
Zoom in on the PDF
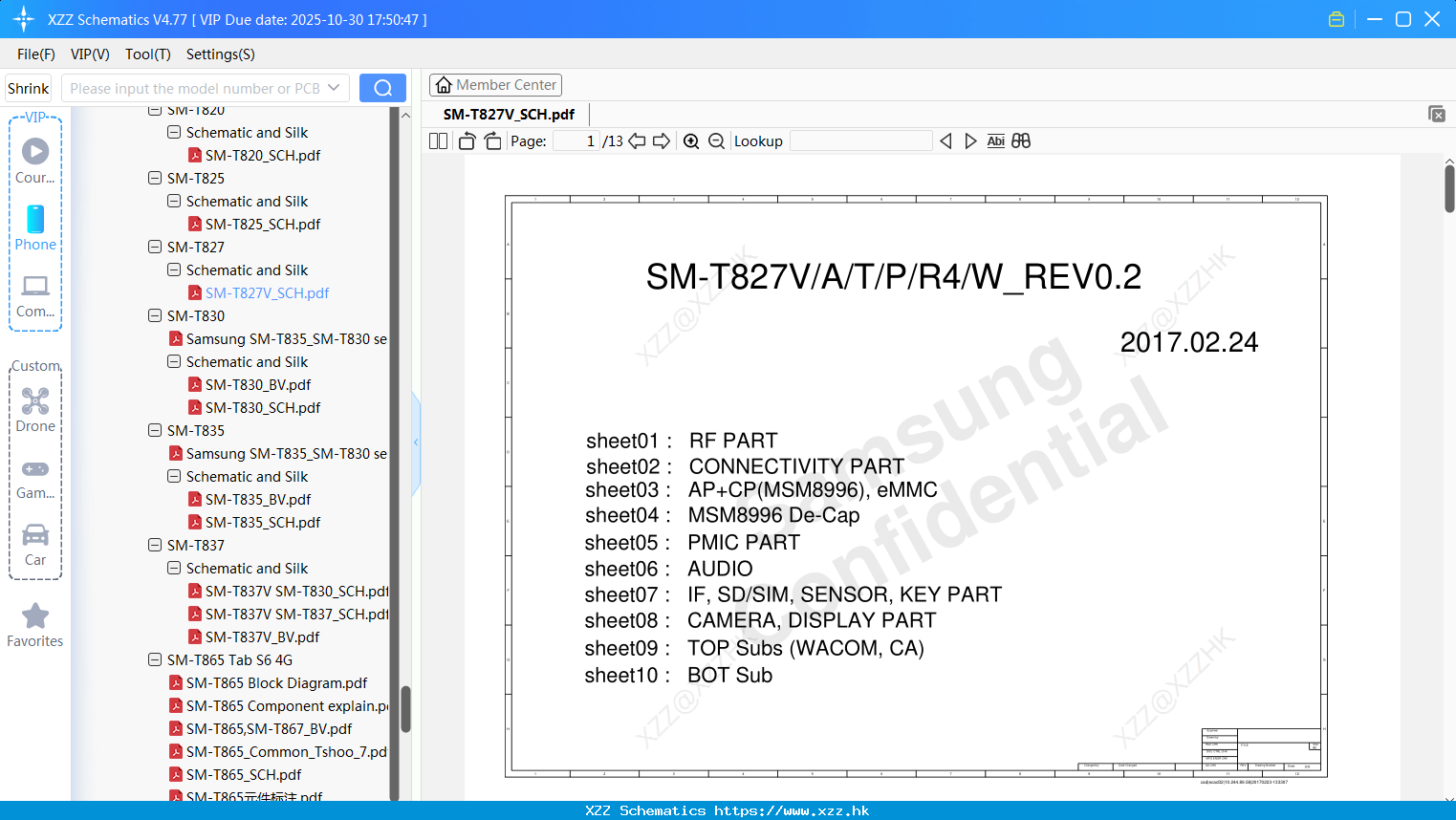point(691,141)
